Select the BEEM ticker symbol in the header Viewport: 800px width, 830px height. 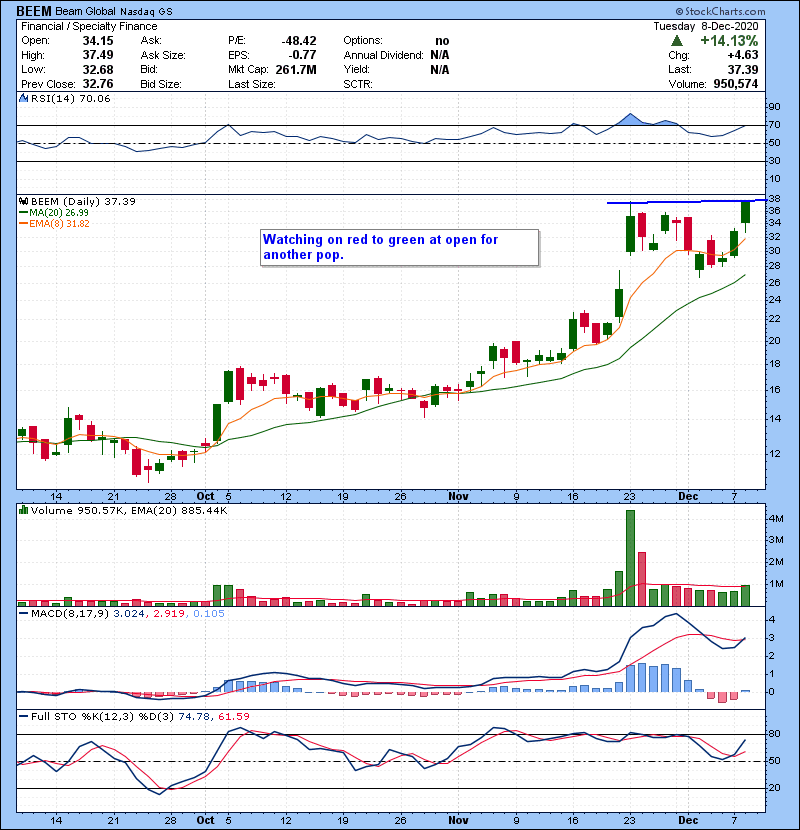point(34,11)
